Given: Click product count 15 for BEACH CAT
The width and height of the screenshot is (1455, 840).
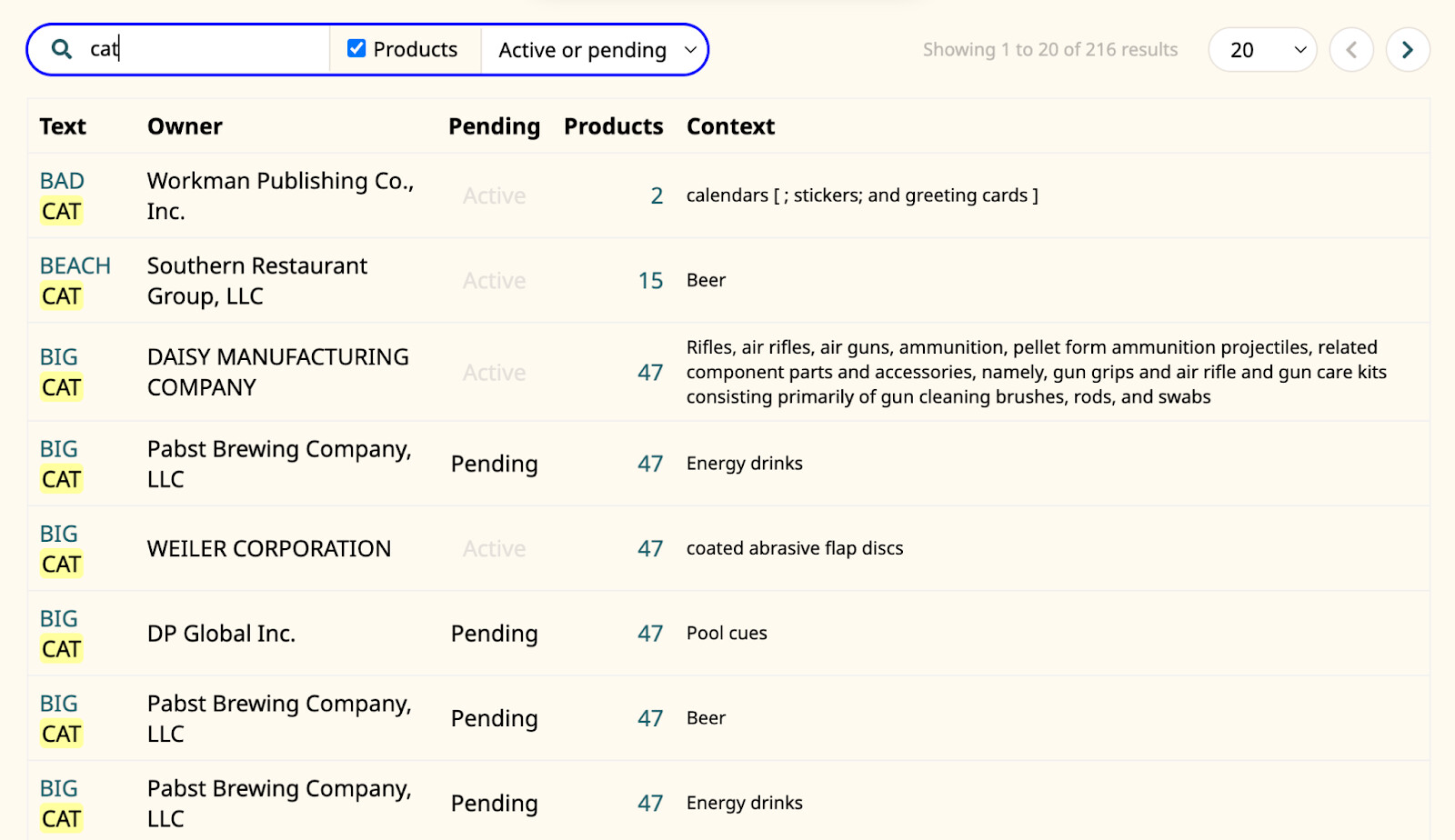Looking at the screenshot, I should click(x=650, y=280).
